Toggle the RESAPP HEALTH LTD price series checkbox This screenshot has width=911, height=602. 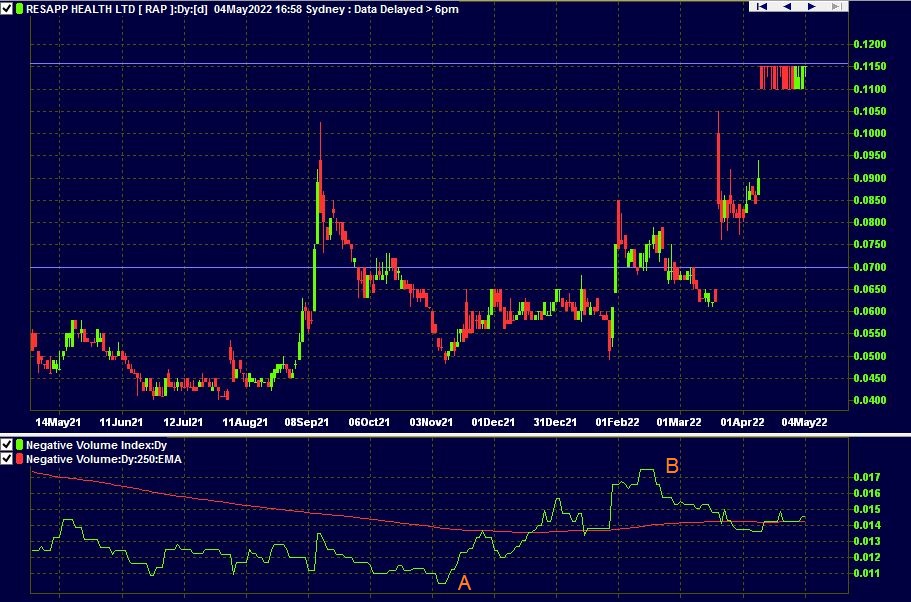point(6,9)
